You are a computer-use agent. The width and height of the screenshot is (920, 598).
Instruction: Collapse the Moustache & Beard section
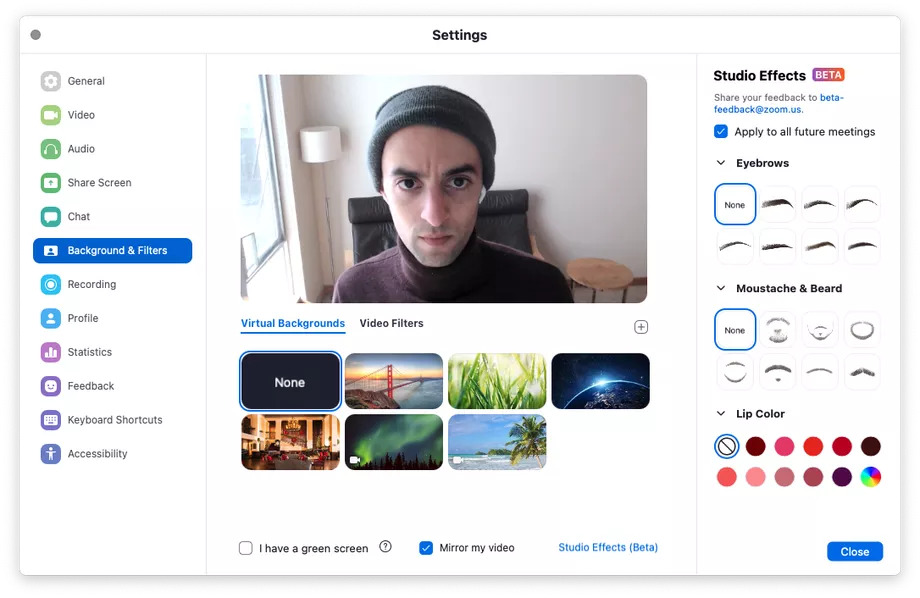(x=721, y=288)
